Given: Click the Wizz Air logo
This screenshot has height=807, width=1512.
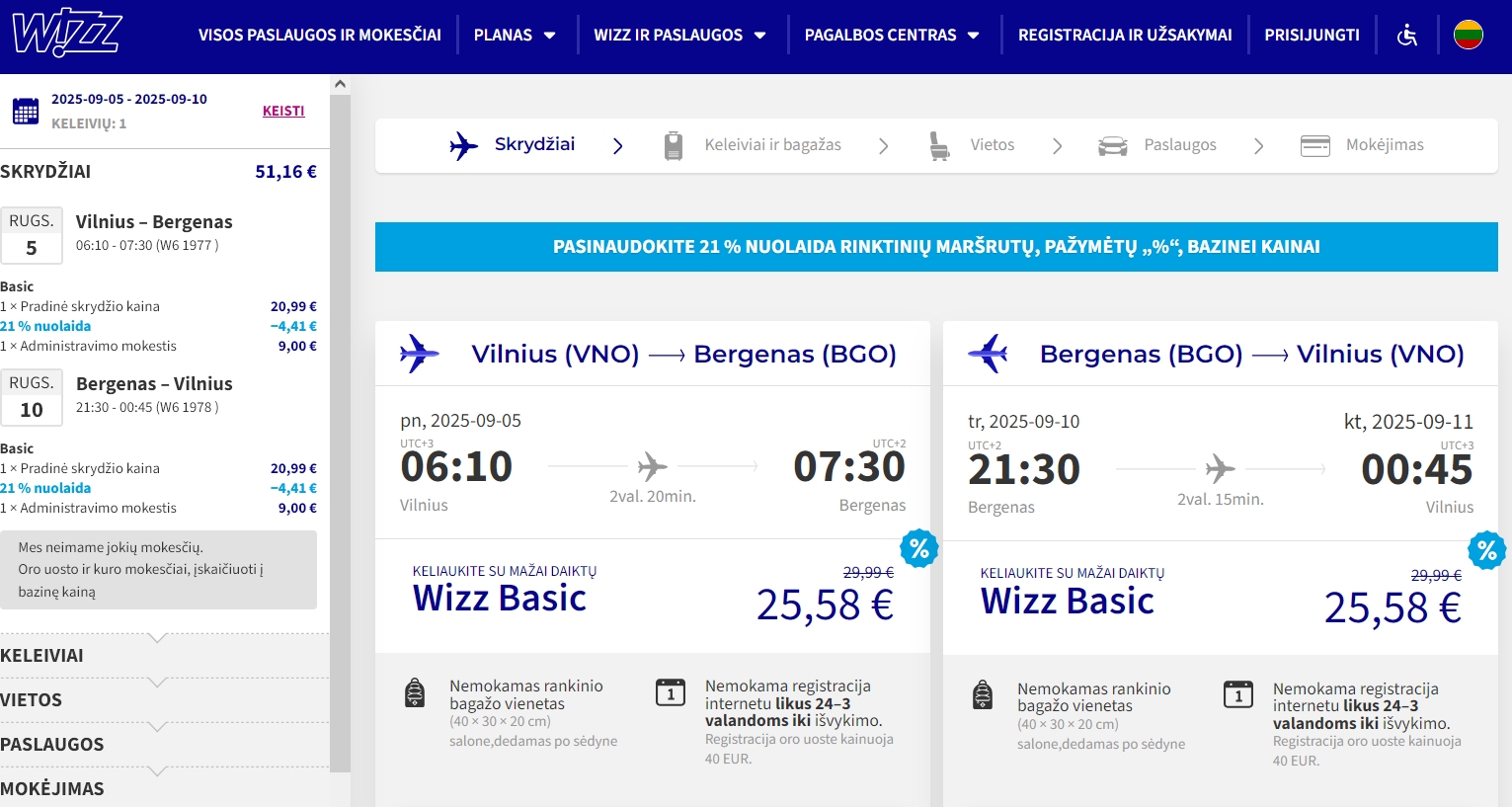Looking at the screenshot, I should coord(66,33).
